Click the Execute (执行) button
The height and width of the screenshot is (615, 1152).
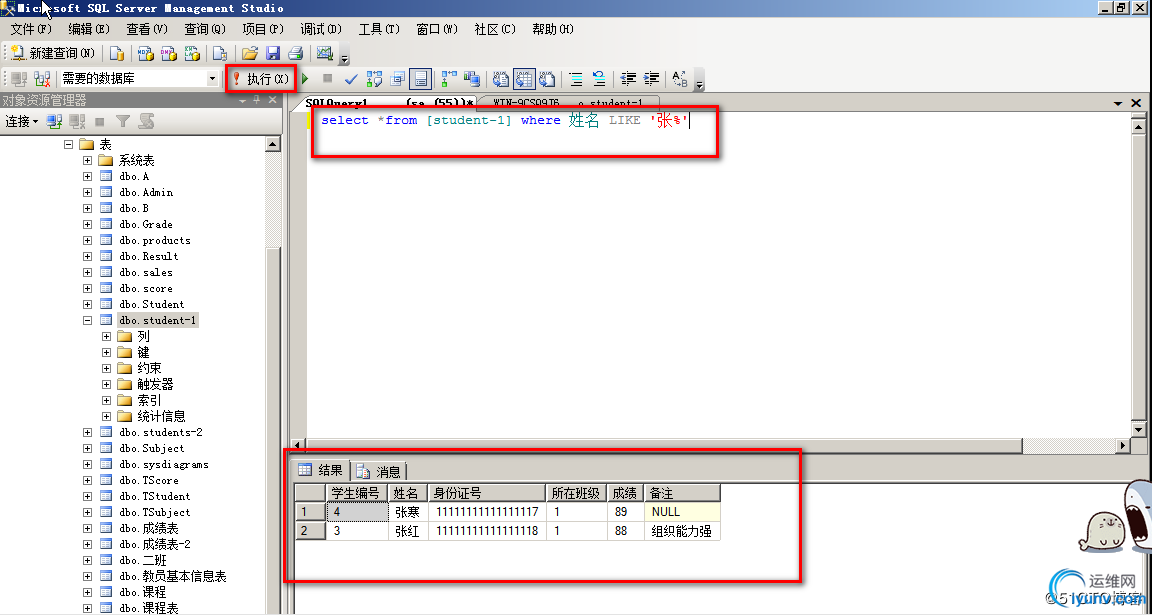pyautogui.click(x=261, y=78)
